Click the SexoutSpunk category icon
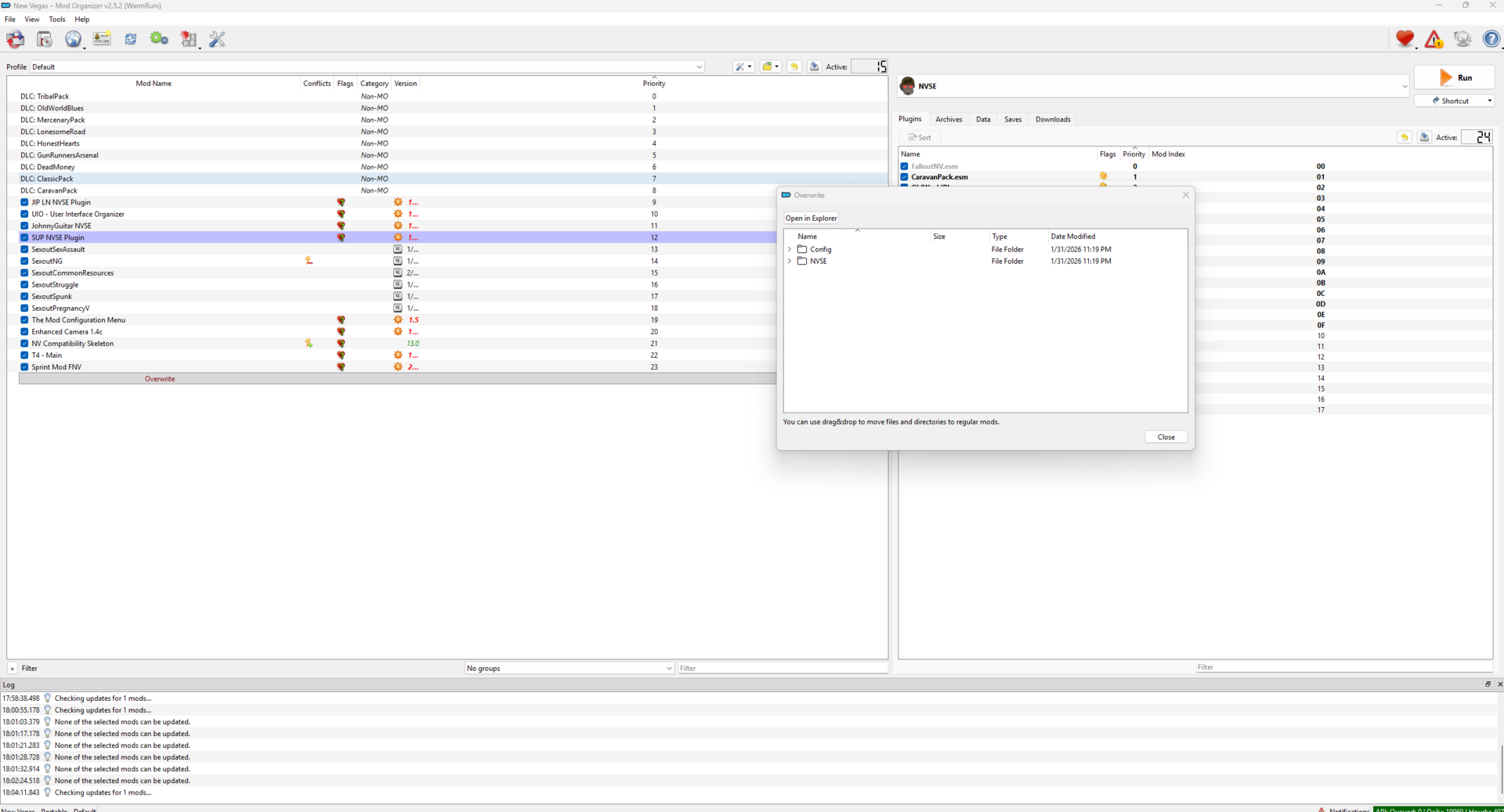Viewport: 1504px width, 812px height. [398, 296]
